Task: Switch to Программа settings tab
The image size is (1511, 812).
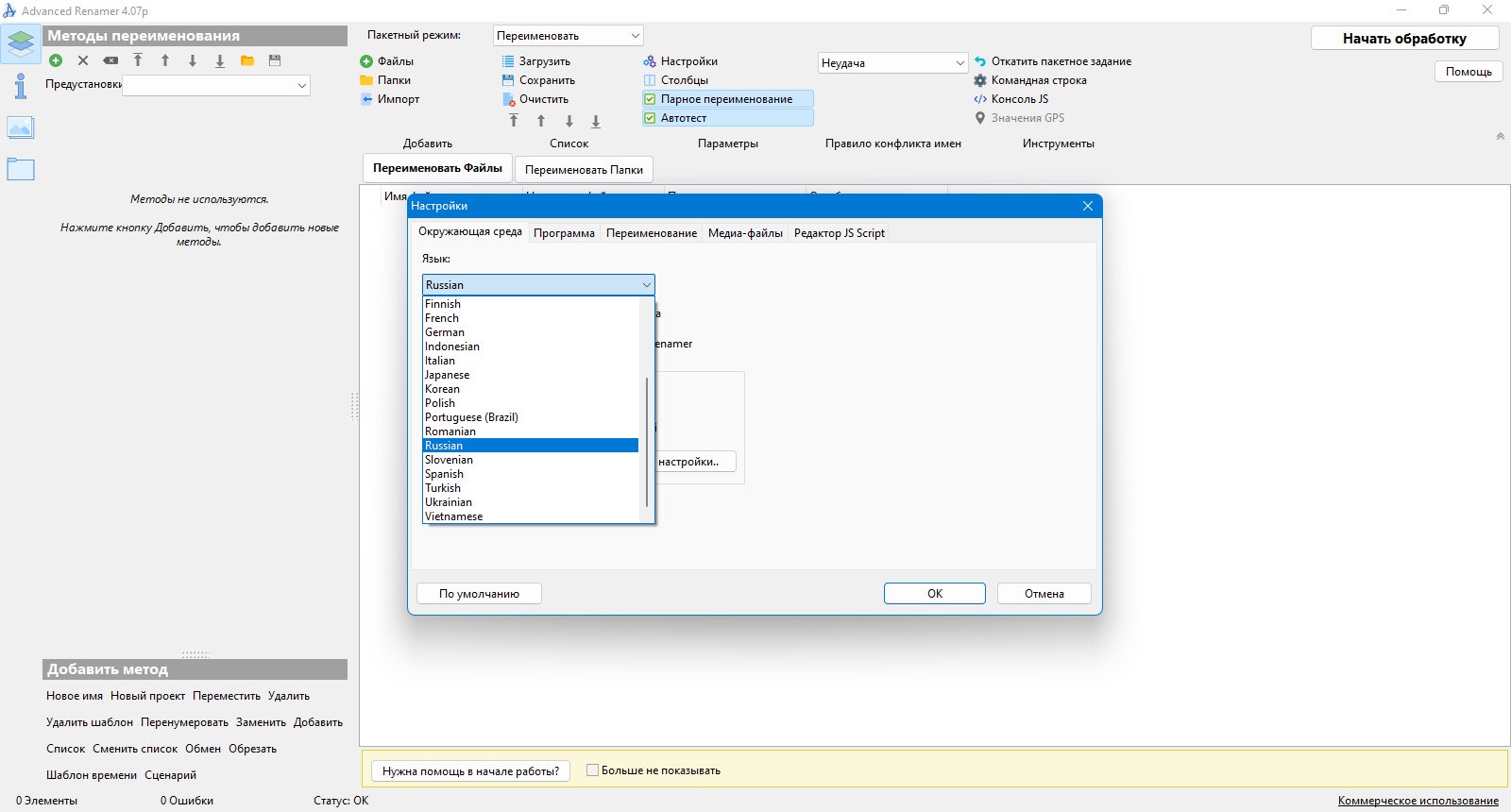Action: click(564, 233)
